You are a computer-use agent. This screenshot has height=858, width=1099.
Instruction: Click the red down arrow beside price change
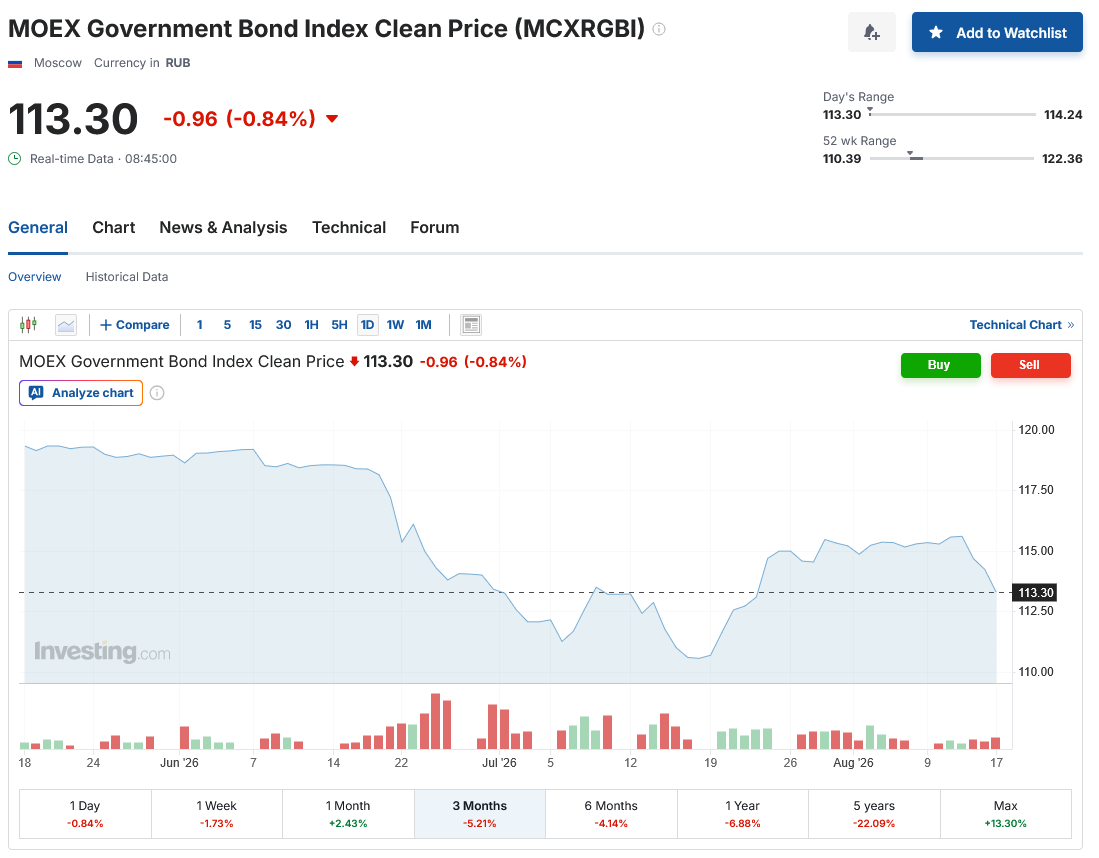coord(332,118)
